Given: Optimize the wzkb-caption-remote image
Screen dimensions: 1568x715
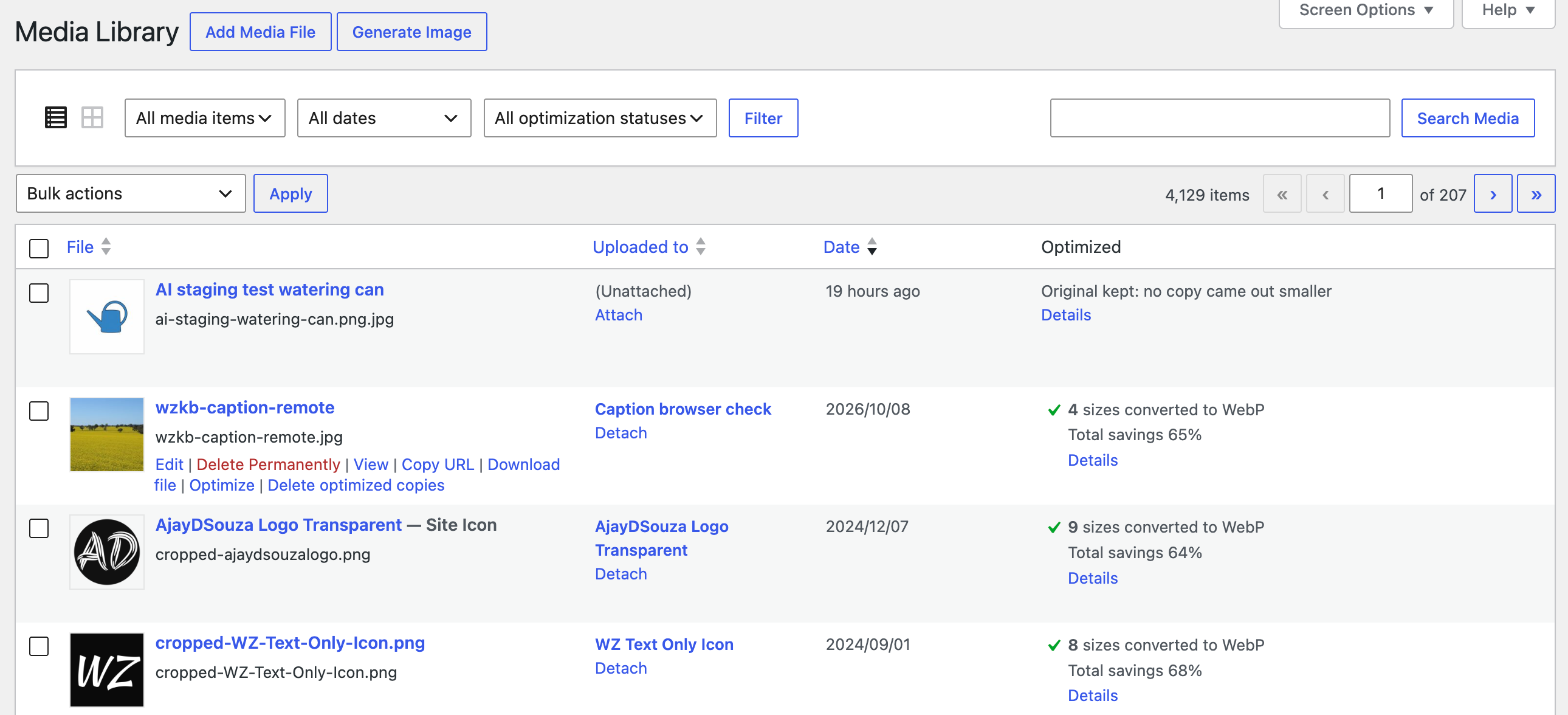Looking at the screenshot, I should pos(222,485).
